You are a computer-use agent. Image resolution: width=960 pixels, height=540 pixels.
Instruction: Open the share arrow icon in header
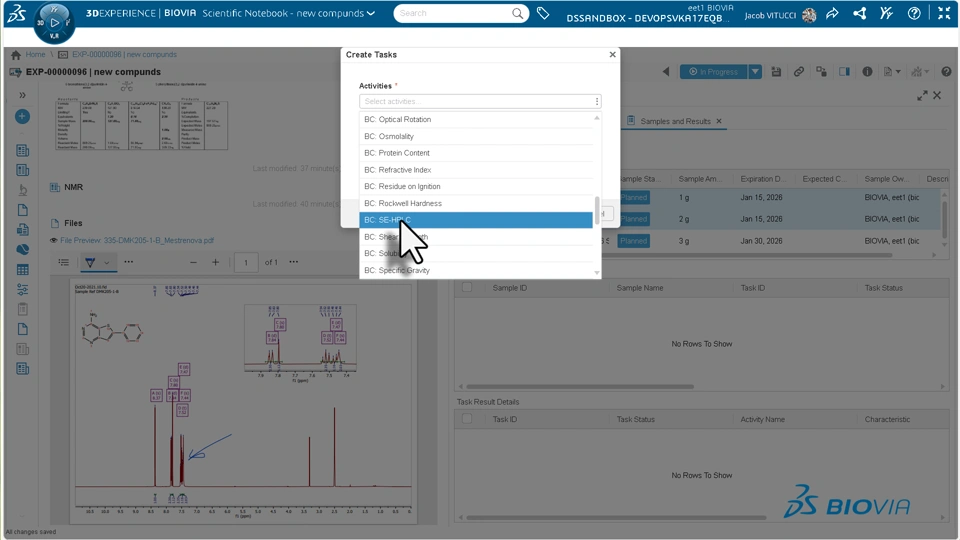(832, 13)
